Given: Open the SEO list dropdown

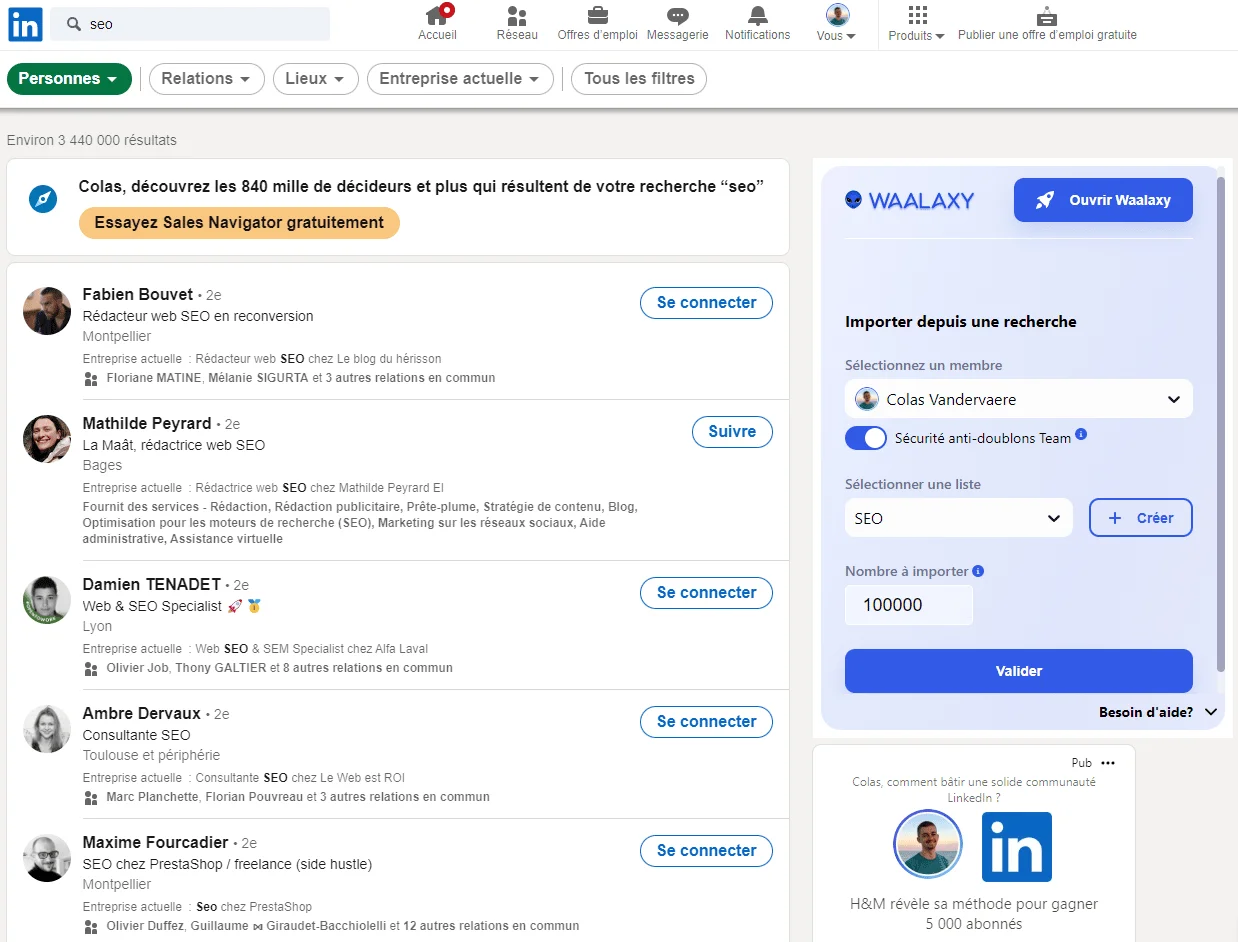Looking at the screenshot, I should tap(959, 518).
